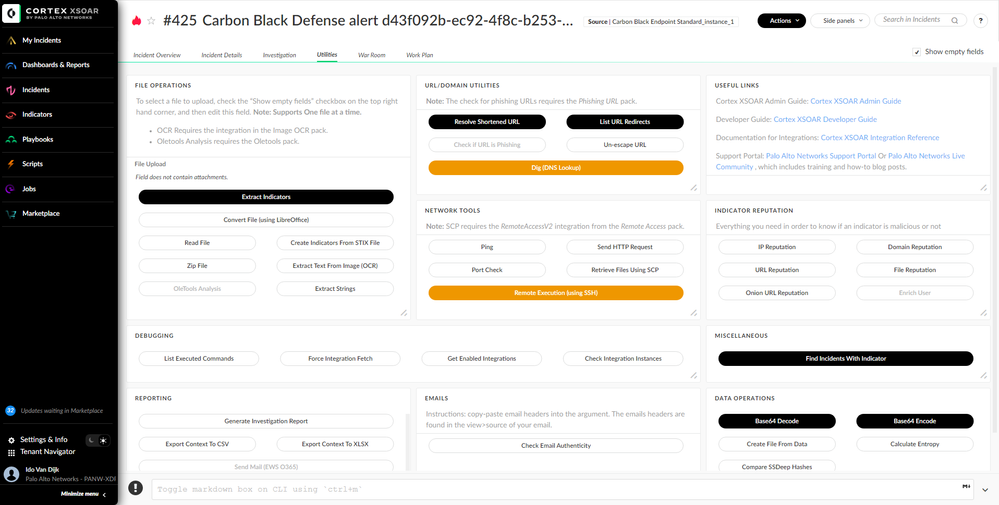Screen dimensions: 999x505
Task: Click the Indicators sidebar icon
Action: click(11, 115)
